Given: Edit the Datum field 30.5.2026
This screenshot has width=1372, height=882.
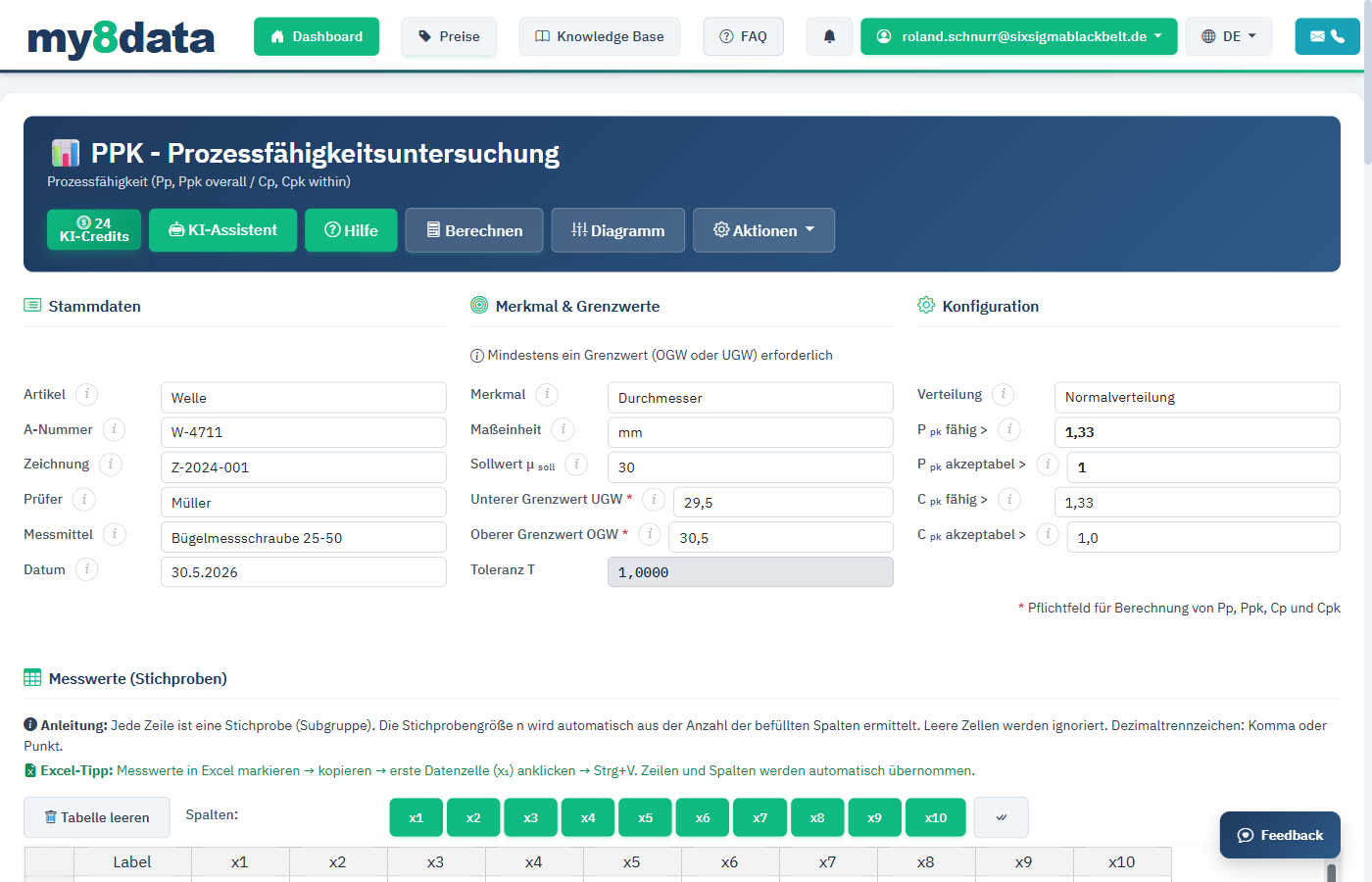Looking at the screenshot, I should point(304,572).
